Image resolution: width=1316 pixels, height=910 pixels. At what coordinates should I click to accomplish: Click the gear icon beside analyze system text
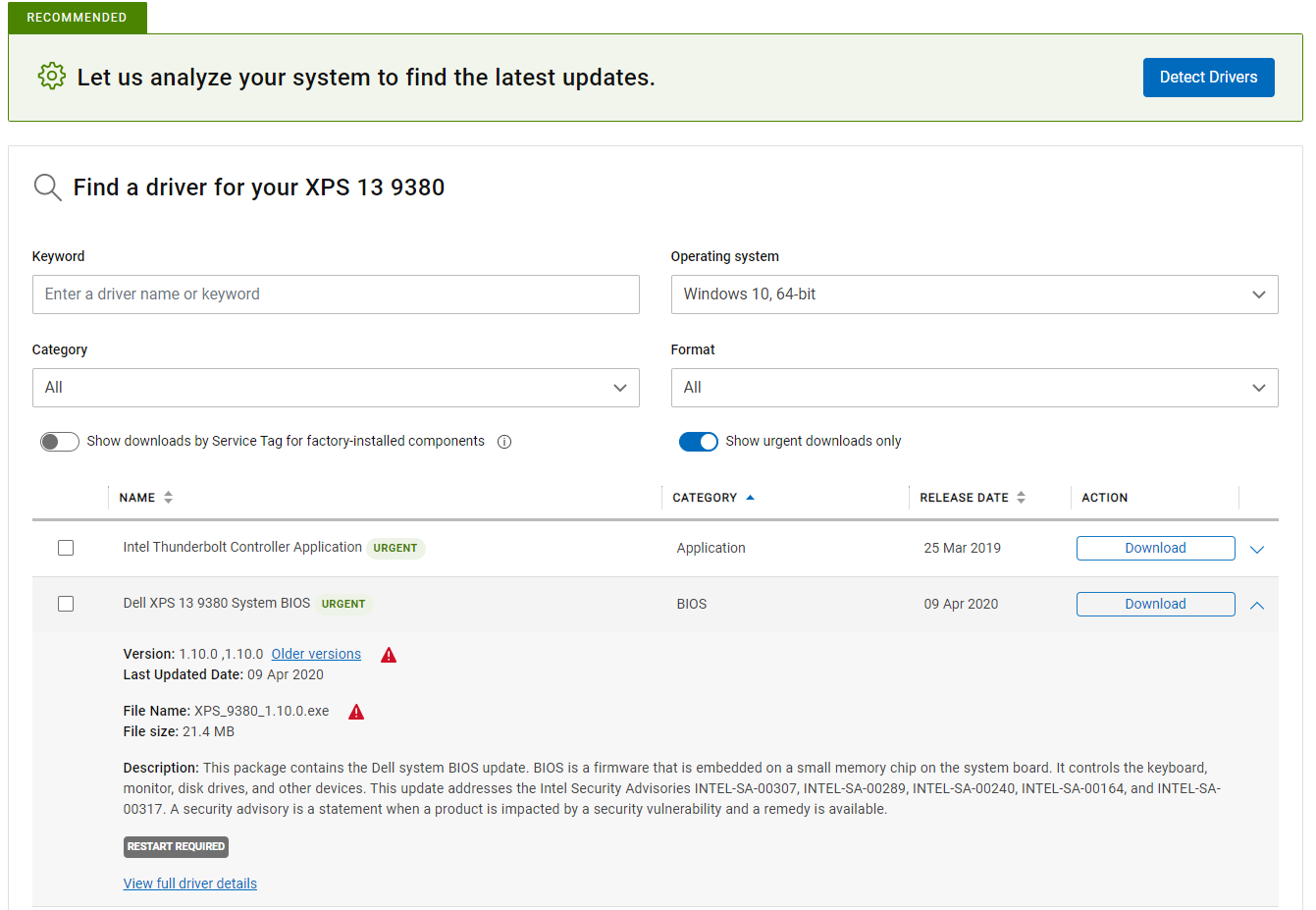pos(52,76)
